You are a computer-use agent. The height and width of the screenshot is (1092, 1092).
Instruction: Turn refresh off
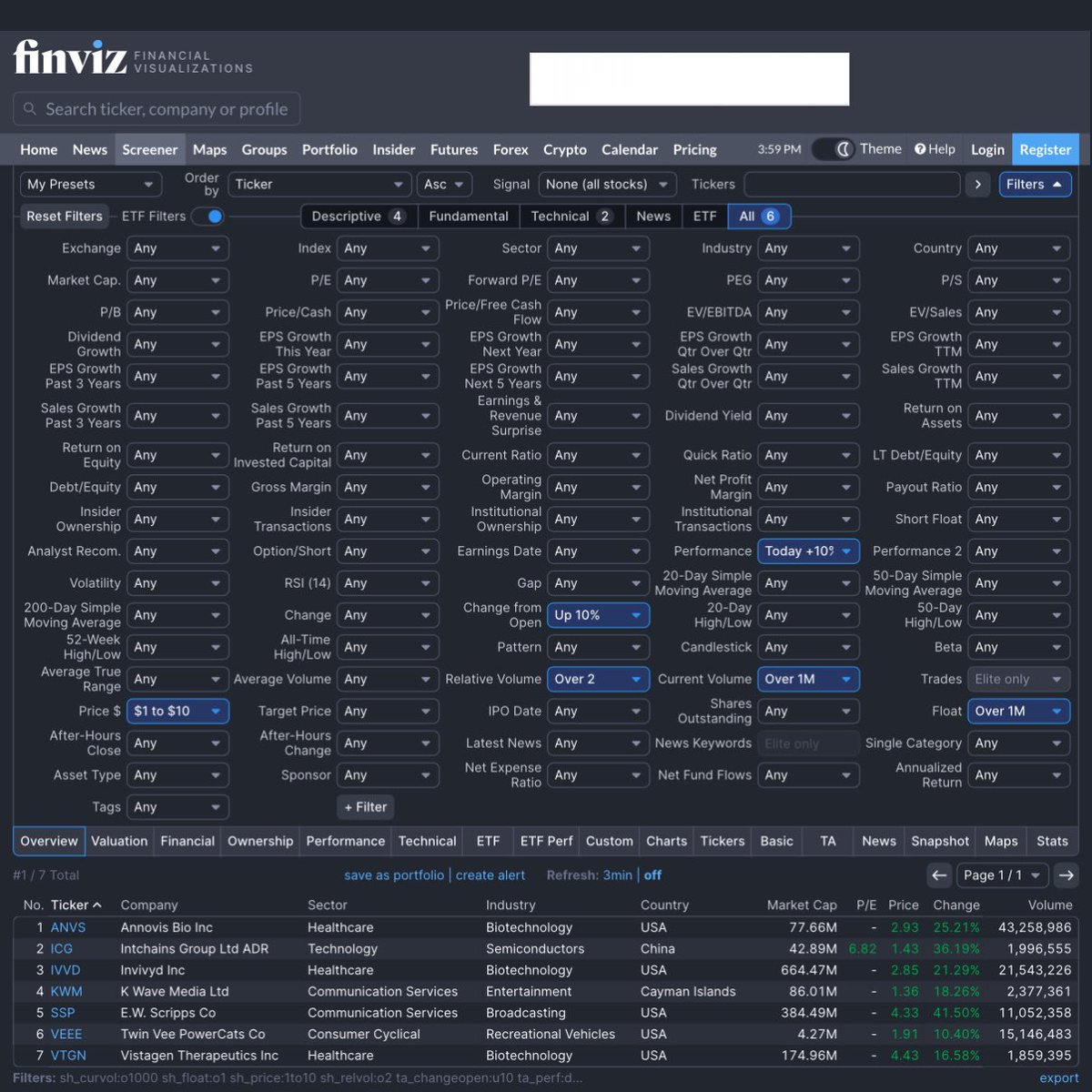point(652,875)
